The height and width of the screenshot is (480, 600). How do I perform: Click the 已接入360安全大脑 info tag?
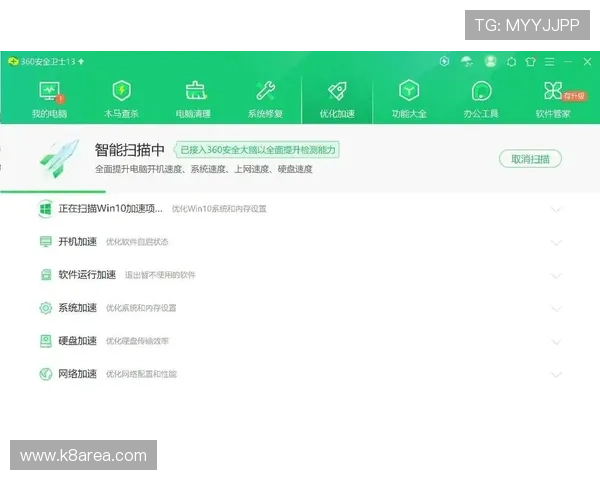click(x=257, y=150)
